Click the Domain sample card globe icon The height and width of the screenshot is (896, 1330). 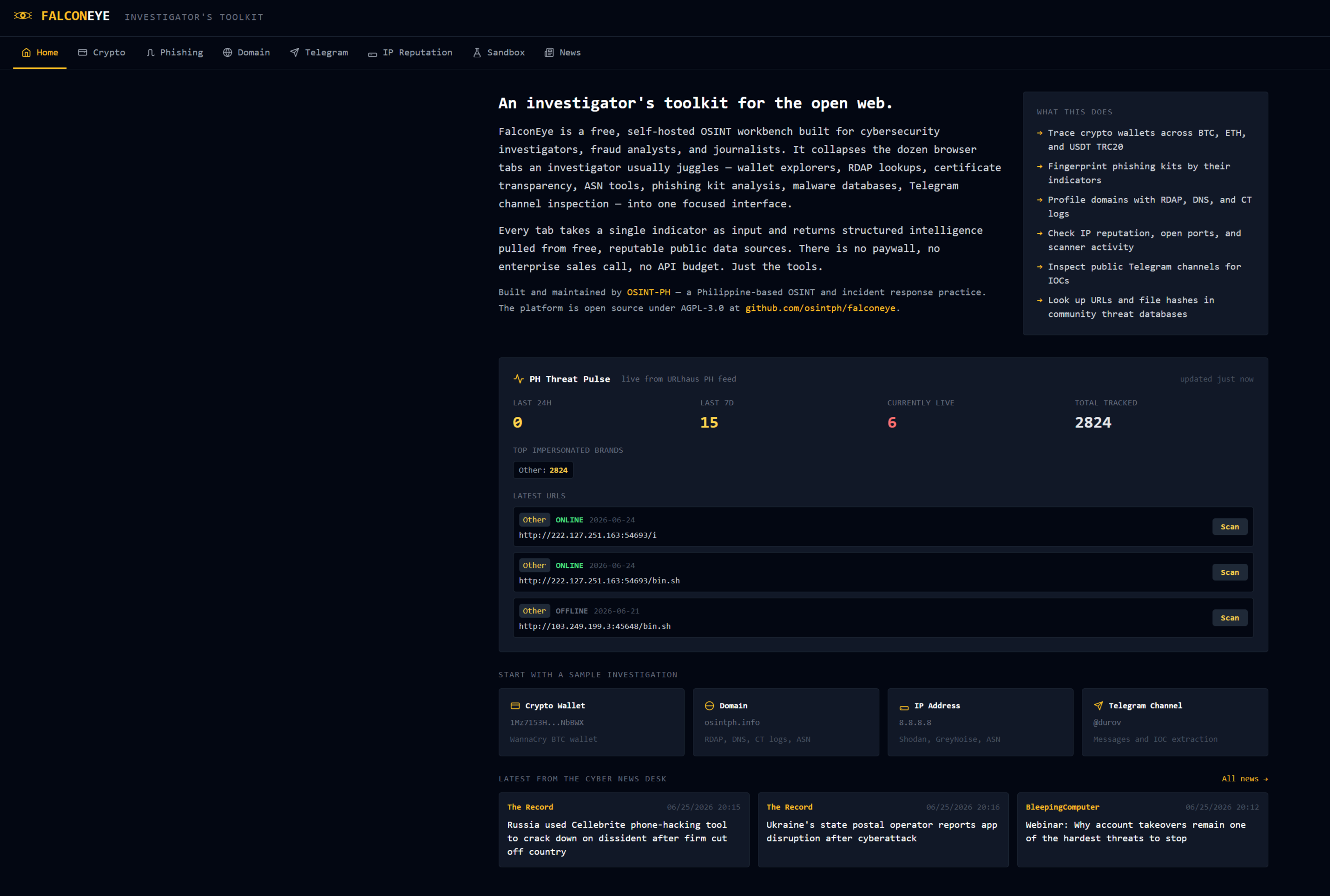(710, 706)
